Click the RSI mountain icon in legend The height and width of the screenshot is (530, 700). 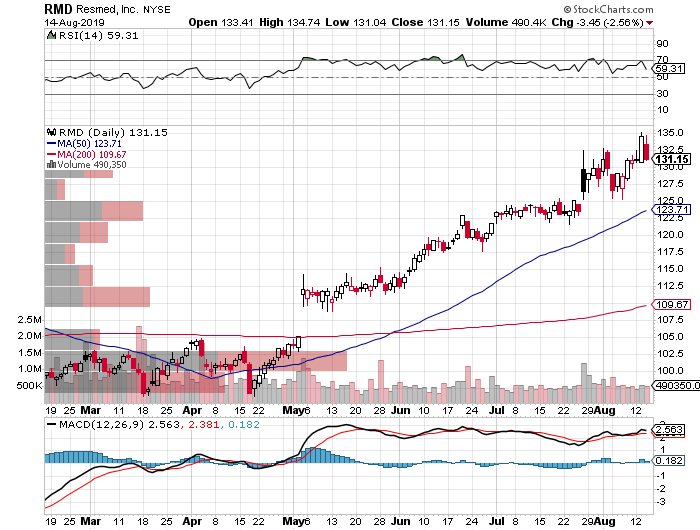51,35
